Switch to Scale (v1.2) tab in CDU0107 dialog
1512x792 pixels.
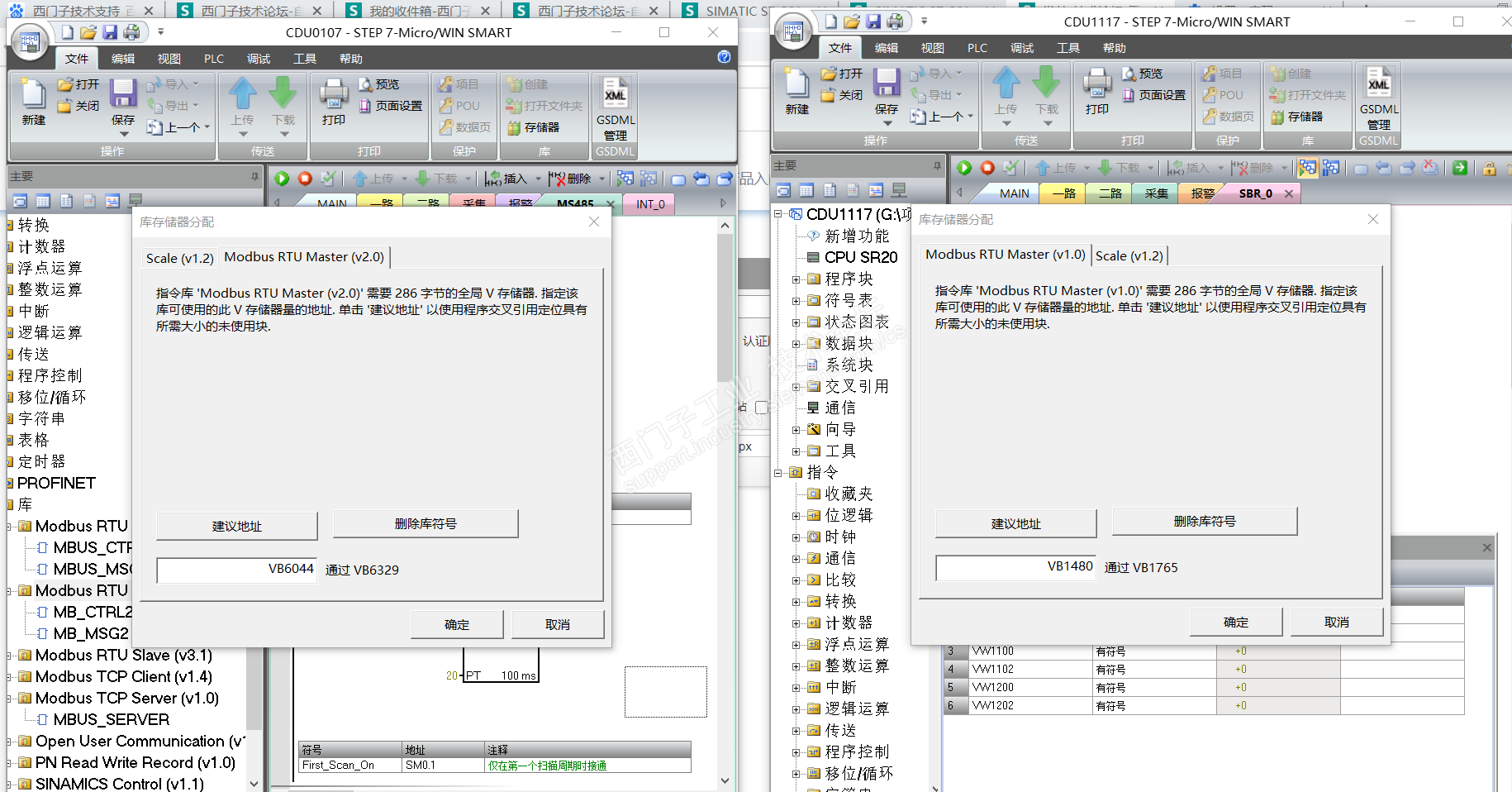click(180, 258)
